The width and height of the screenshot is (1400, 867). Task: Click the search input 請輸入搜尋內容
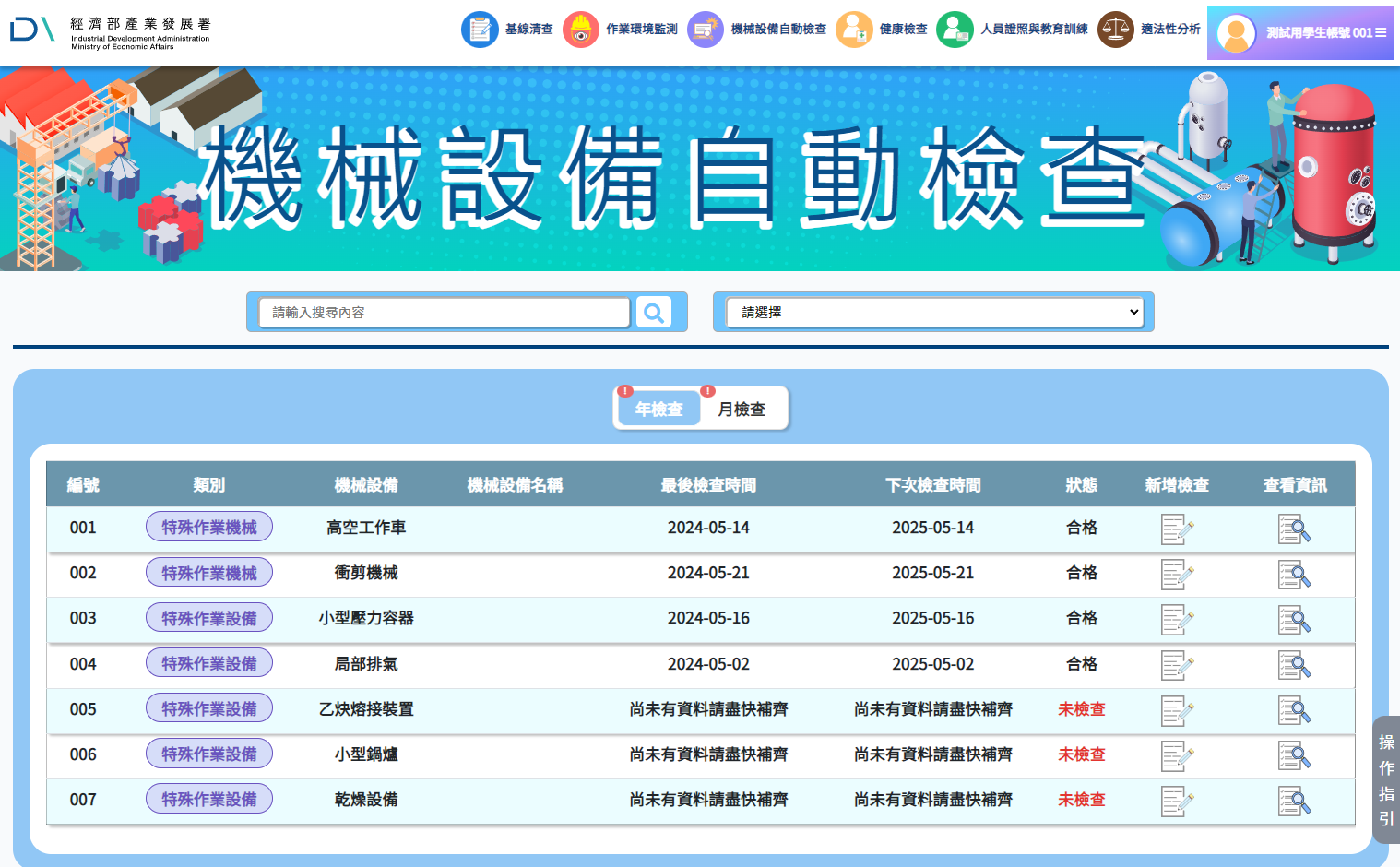coord(445,313)
